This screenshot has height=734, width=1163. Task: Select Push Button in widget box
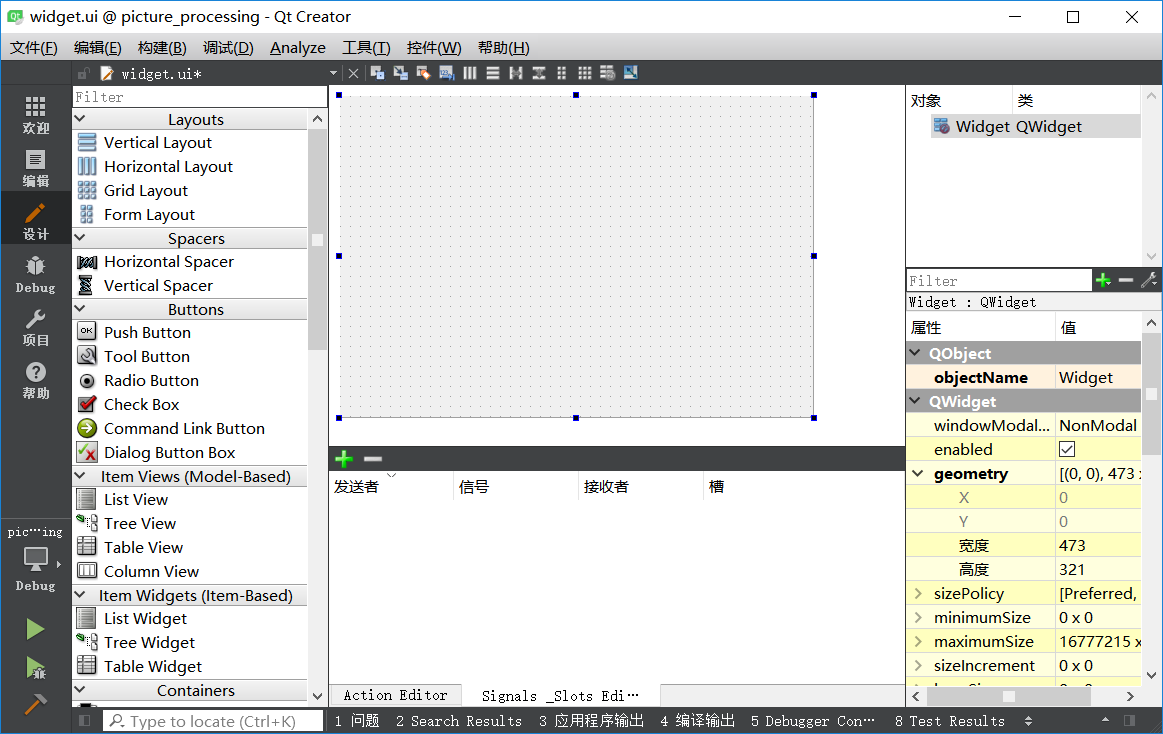pyautogui.click(x=146, y=333)
